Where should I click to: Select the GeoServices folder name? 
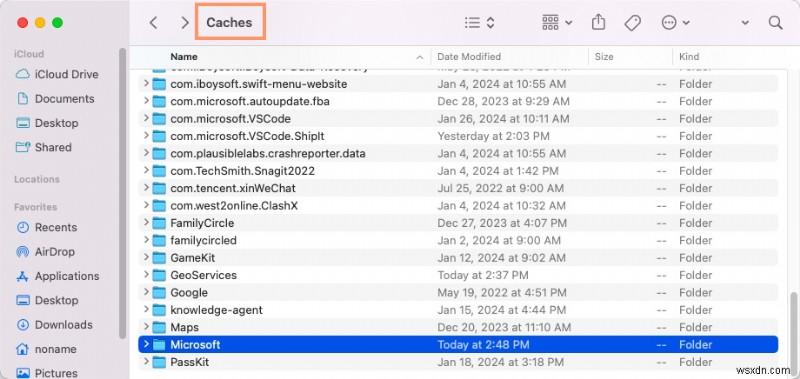pos(204,275)
